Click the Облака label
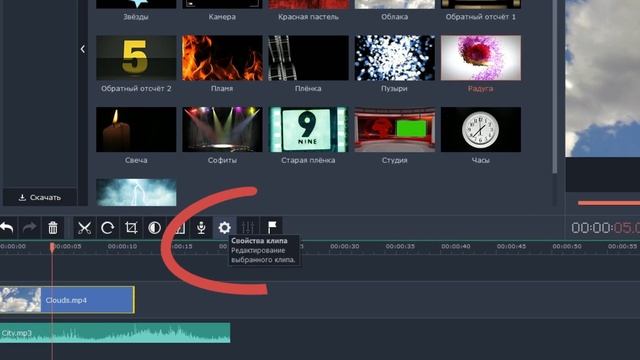640x360 pixels. pos(395,17)
